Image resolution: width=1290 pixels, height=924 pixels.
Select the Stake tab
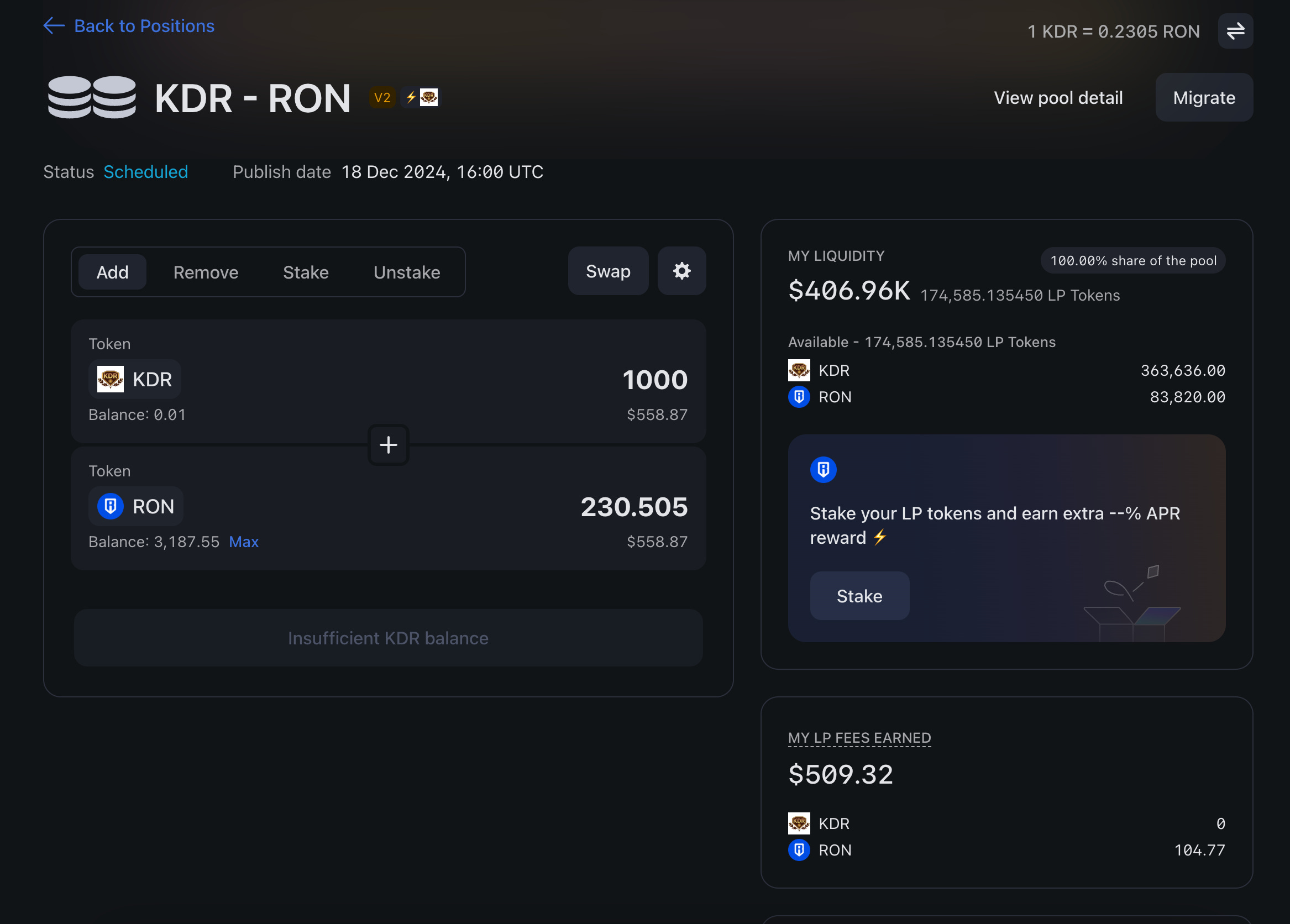click(306, 272)
